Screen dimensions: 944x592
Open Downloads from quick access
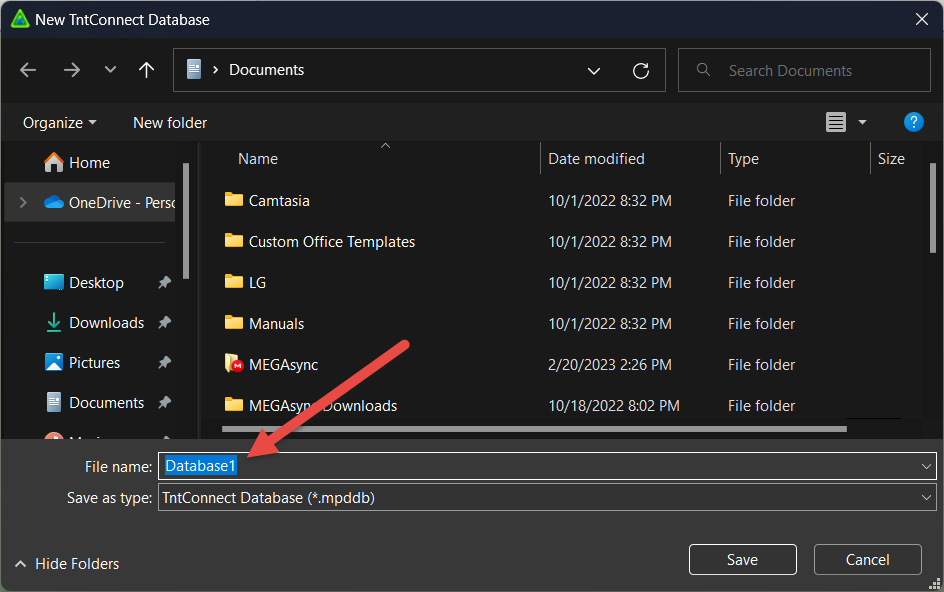tap(107, 323)
